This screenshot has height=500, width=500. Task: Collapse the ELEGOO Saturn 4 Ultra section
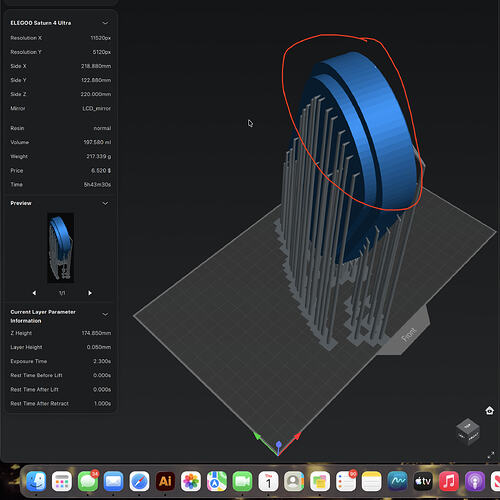tap(105, 23)
